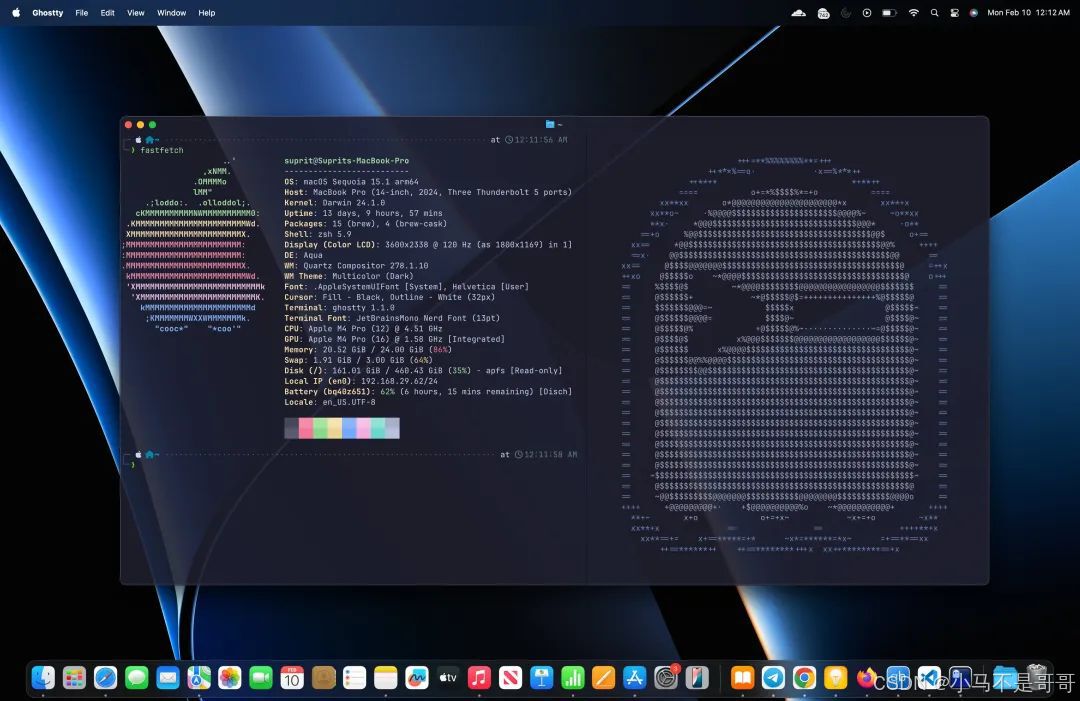1080x701 pixels.
Task: Click the Ghostty window title folder icon
Action: pyautogui.click(x=550, y=125)
